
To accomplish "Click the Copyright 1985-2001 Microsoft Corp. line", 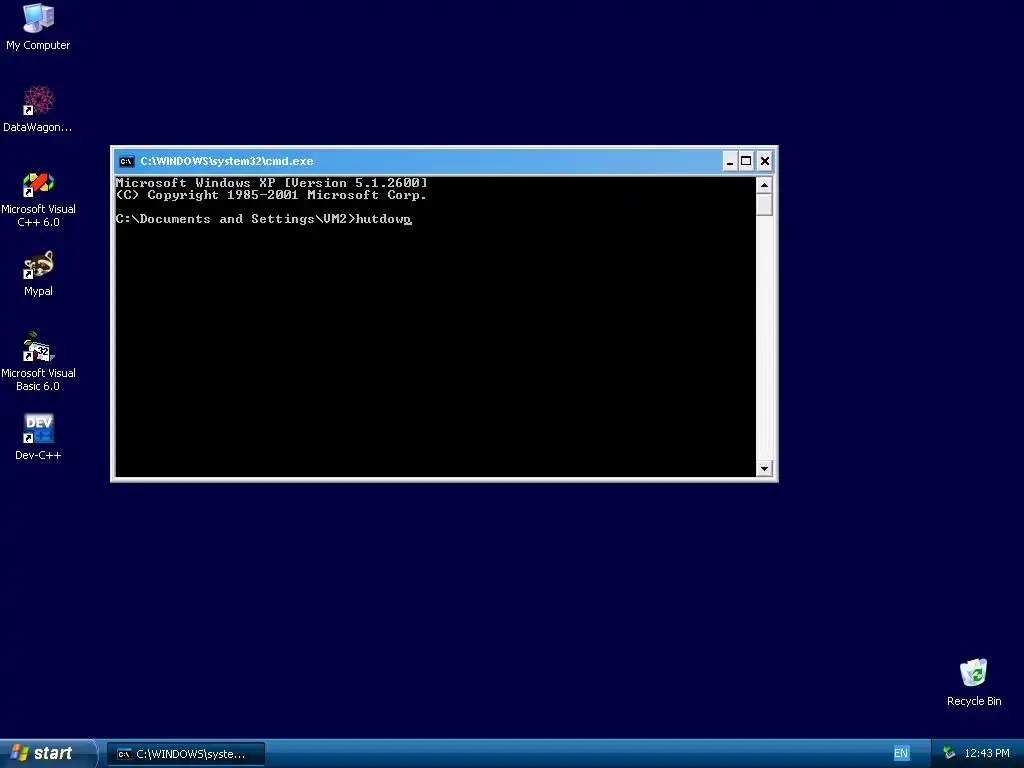I will pos(272,195).
